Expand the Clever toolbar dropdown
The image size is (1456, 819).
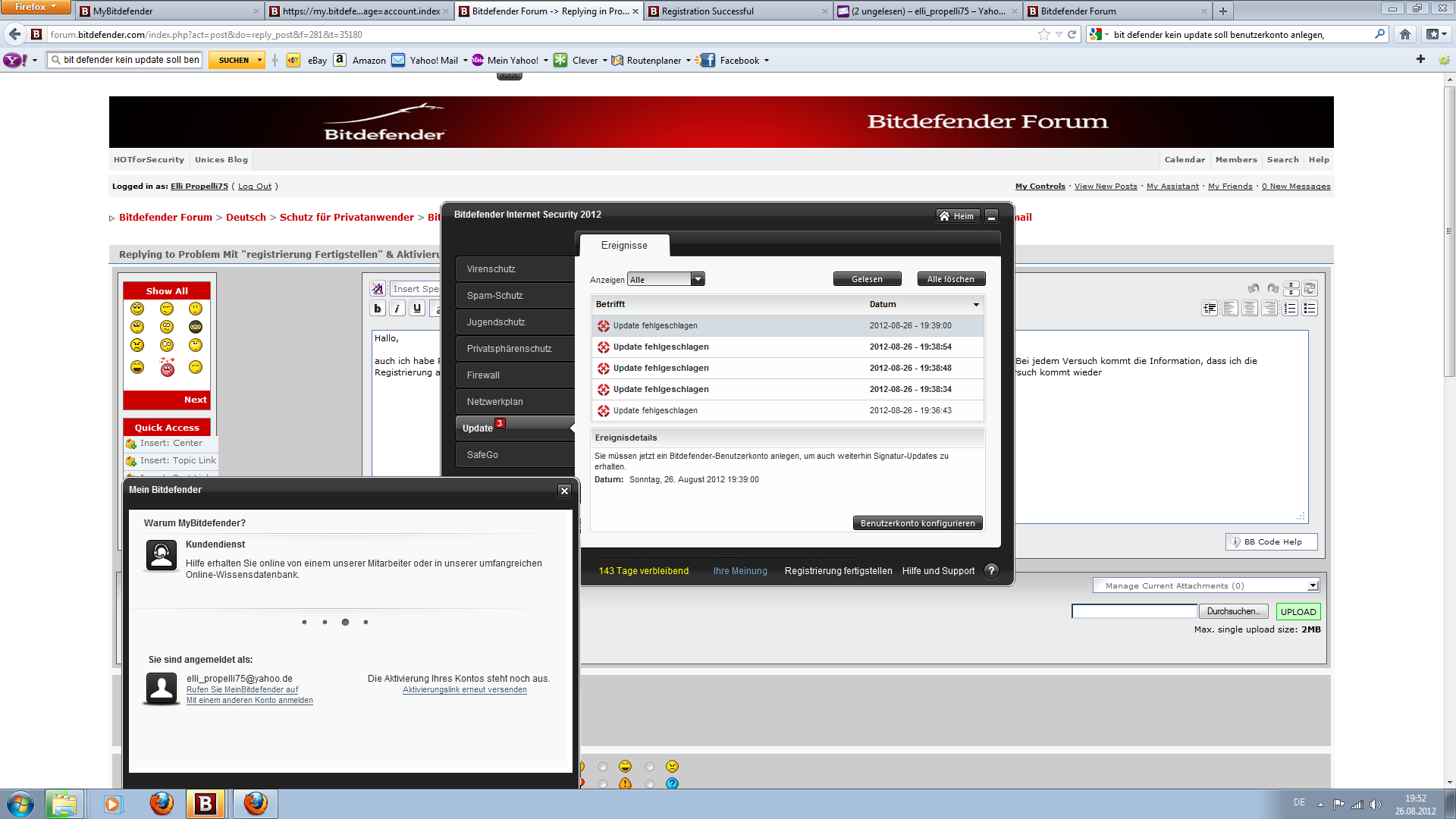tap(604, 61)
